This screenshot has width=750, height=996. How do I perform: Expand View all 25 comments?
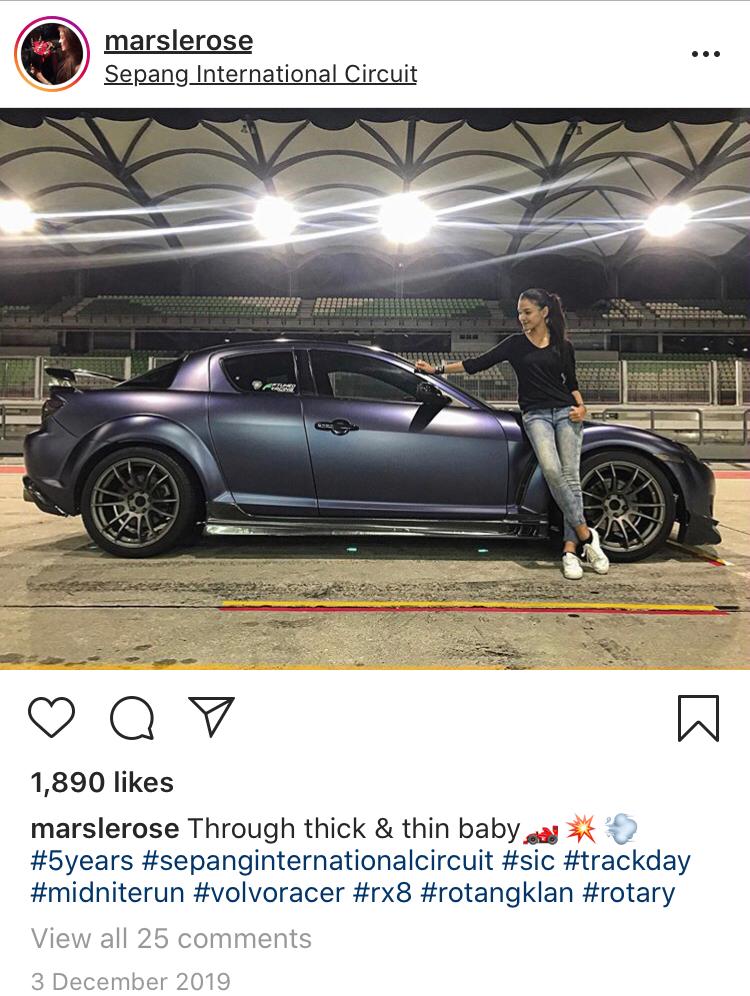coord(171,938)
